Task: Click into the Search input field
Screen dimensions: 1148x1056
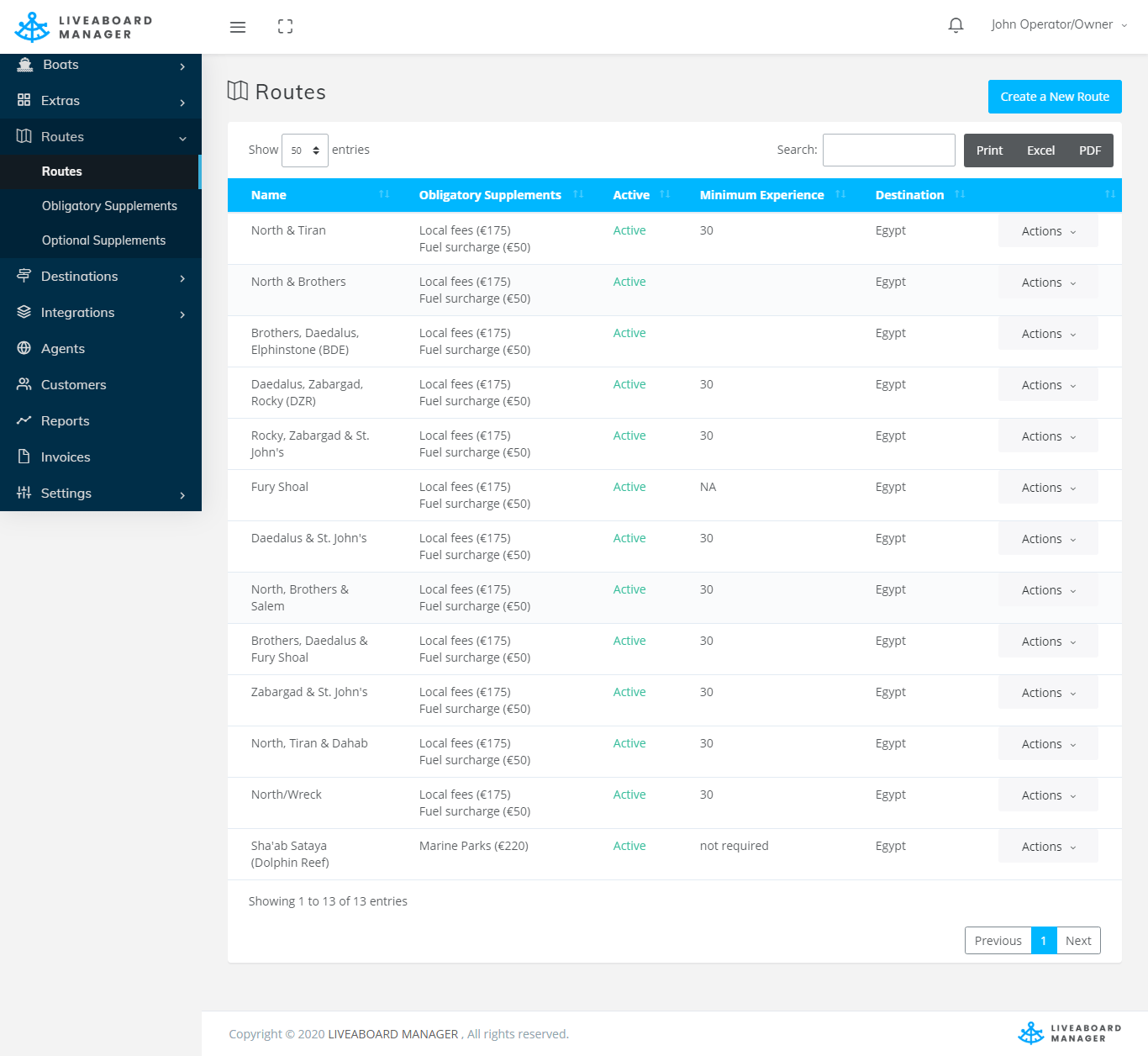Action: point(888,150)
